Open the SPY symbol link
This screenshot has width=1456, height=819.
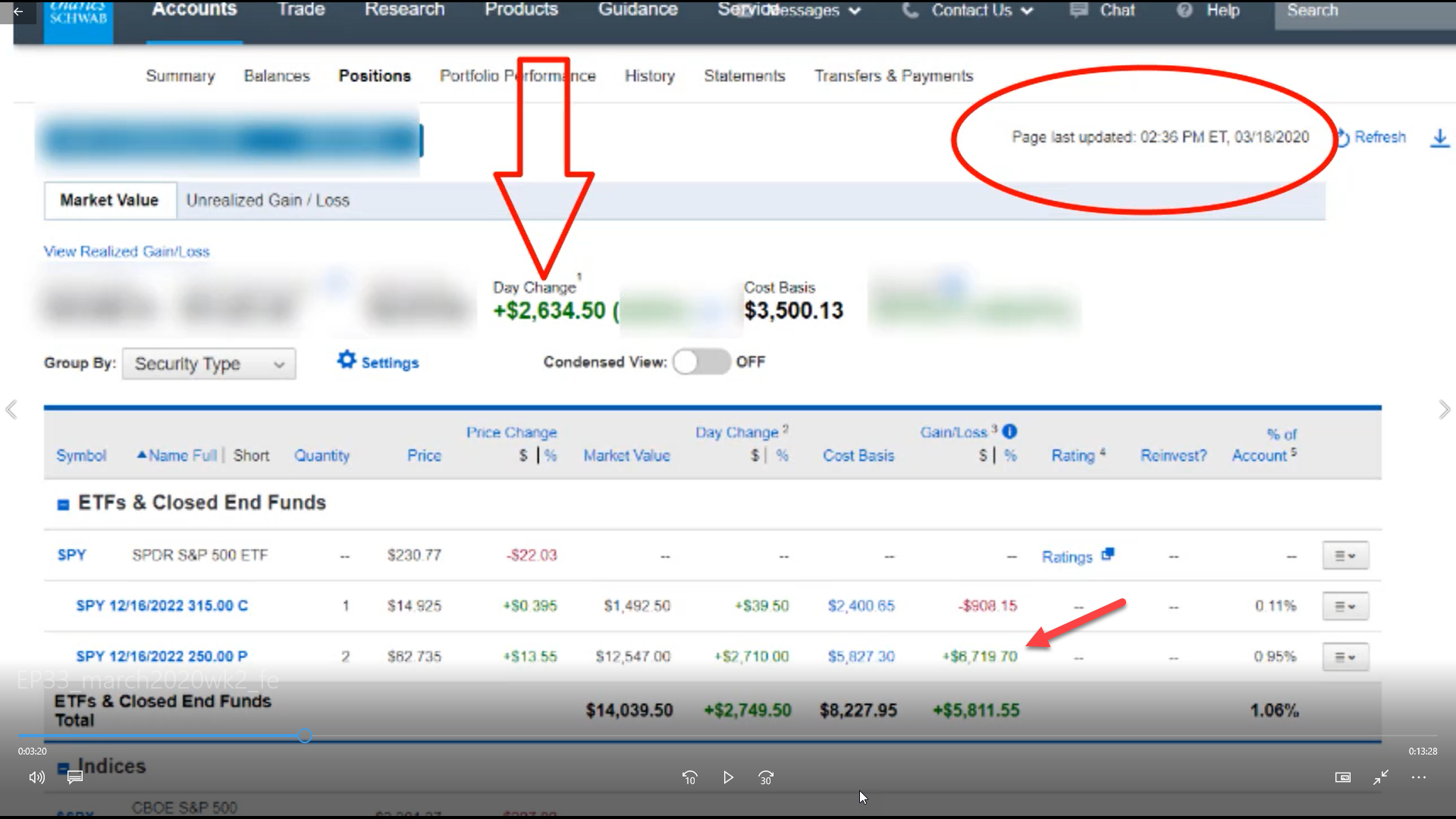coord(72,555)
